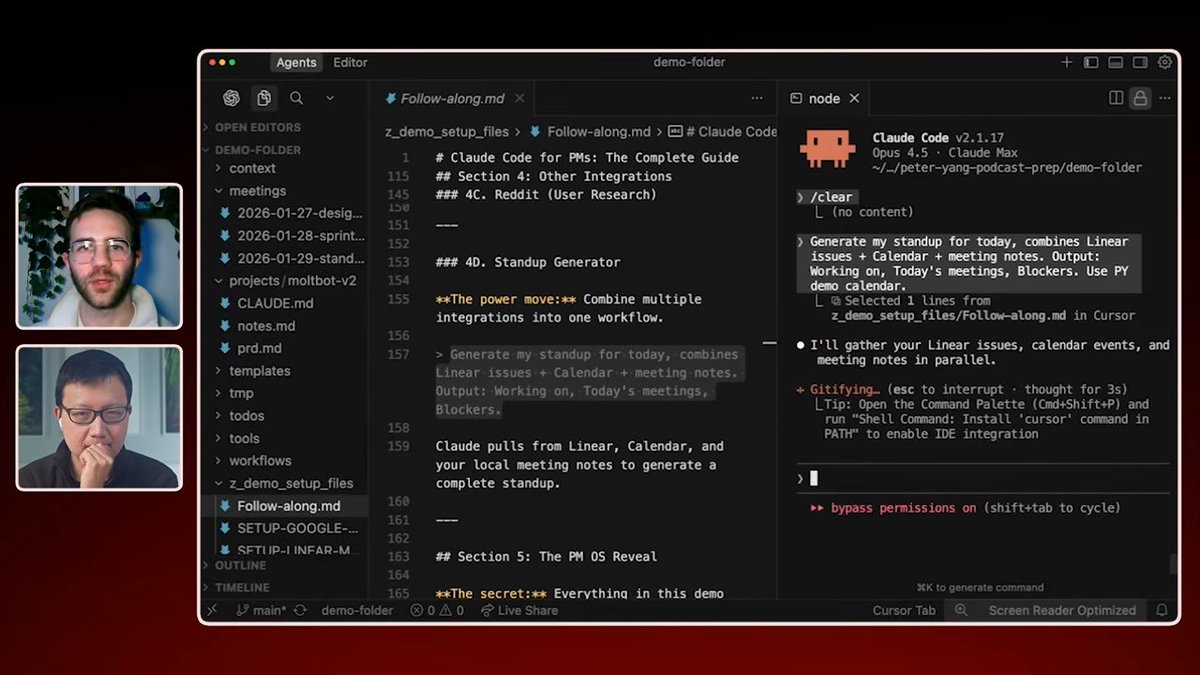Viewport: 1200px width, 675px height.
Task: Close the node terminal tab
Action: pos(854,98)
